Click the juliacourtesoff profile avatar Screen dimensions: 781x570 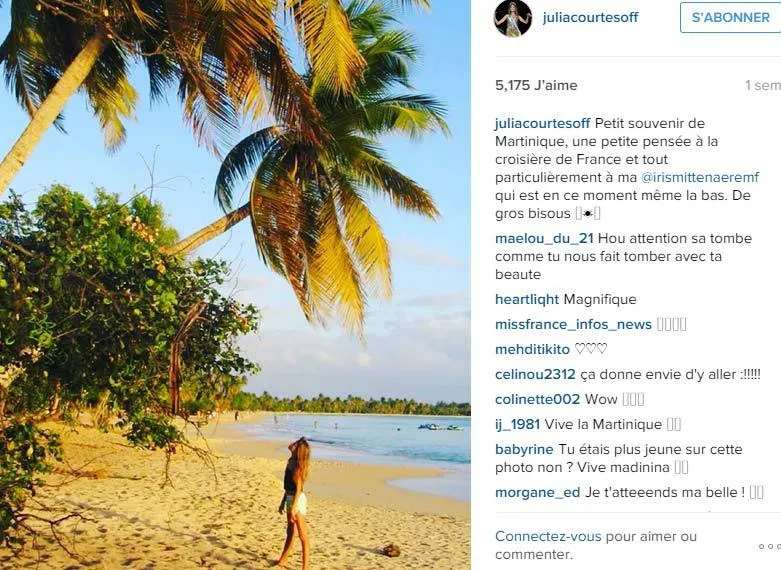click(513, 18)
